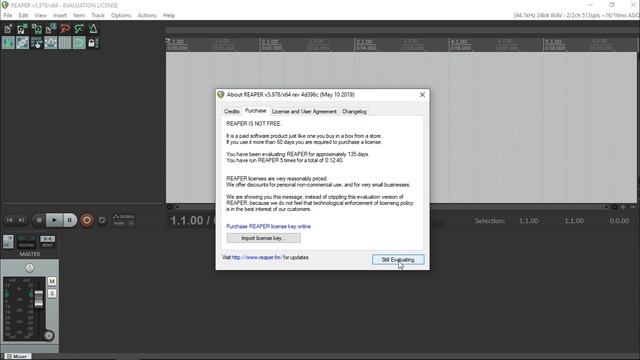Toggle the ripple editing toolbar icon

(36, 43)
